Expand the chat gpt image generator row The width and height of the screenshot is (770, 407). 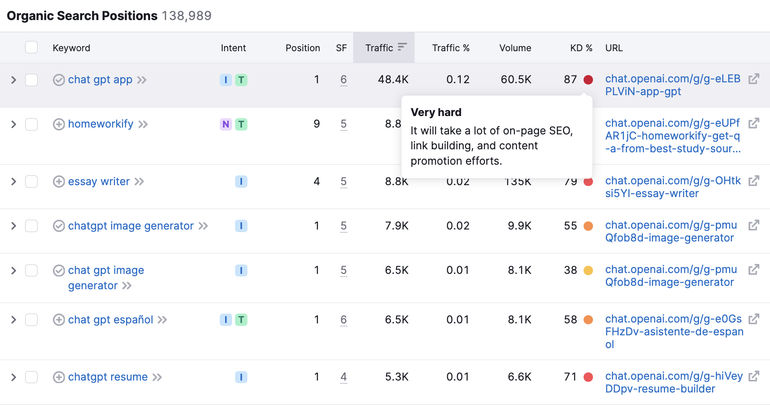(13, 271)
